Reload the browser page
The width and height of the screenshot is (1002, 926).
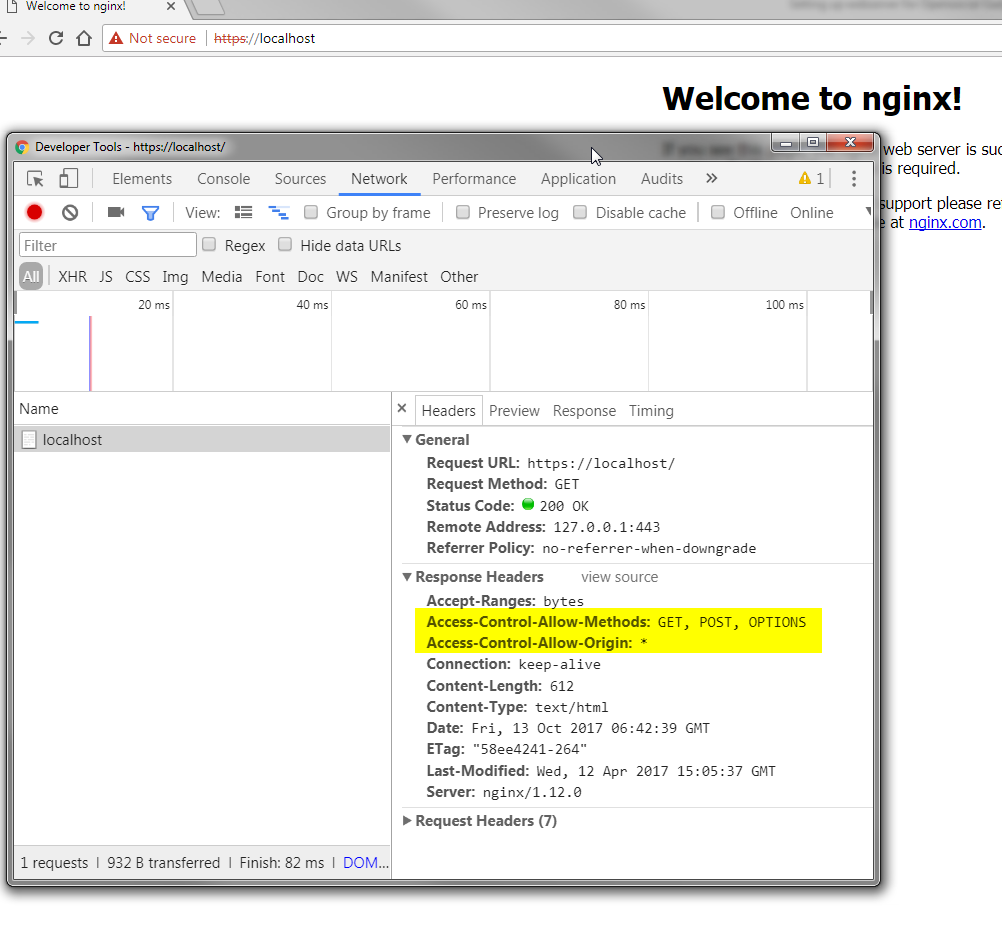point(56,38)
